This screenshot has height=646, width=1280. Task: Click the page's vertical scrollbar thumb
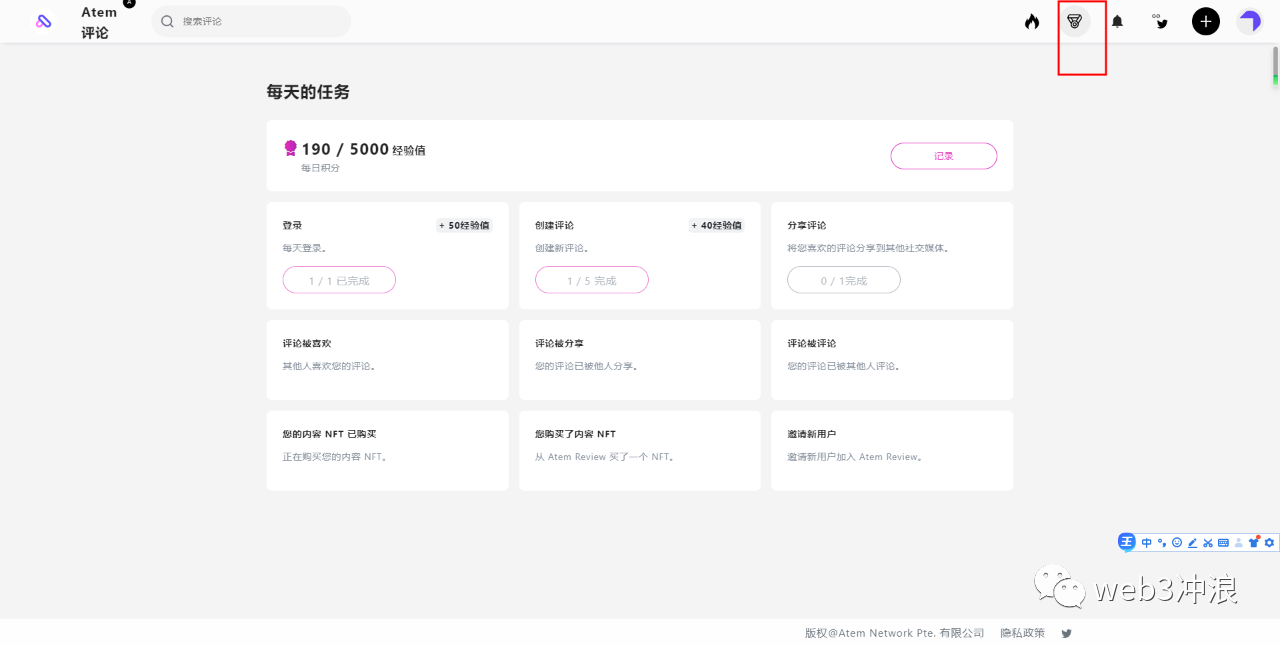[1275, 66]
